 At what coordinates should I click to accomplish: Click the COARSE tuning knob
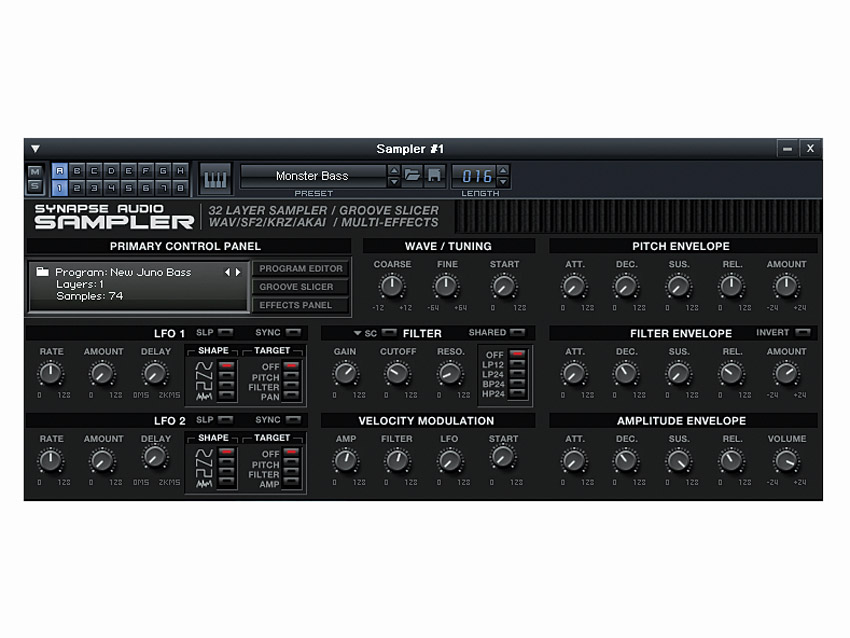click(x=391, y=286)
